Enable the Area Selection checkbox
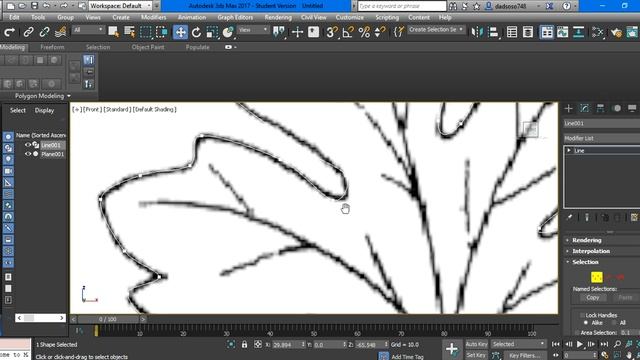Viewport: 640px width, 360px height. [x=577, y=333]
